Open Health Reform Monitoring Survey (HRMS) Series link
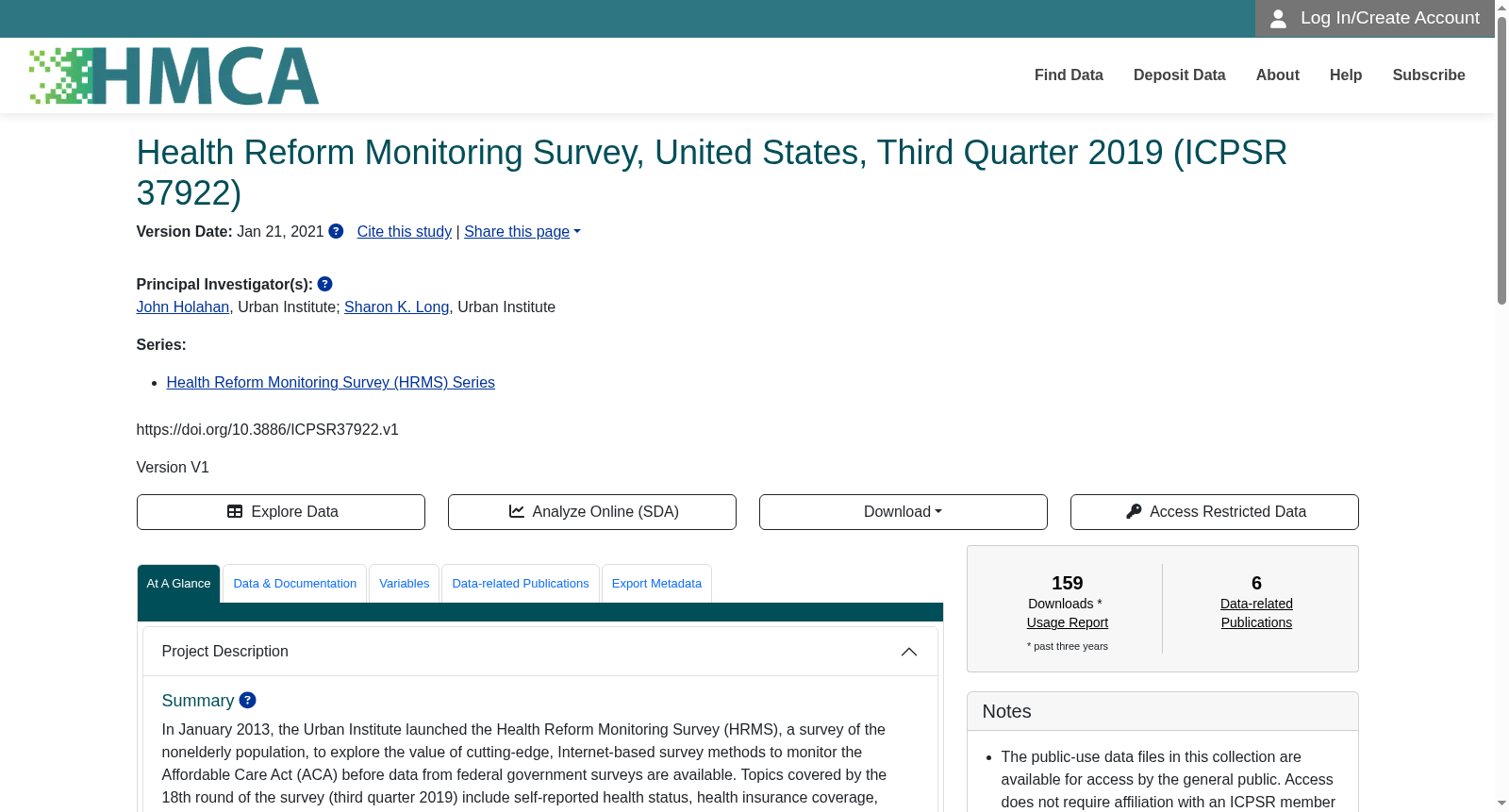This screenshot has height=812, width=1509. [x=331, y=383]
